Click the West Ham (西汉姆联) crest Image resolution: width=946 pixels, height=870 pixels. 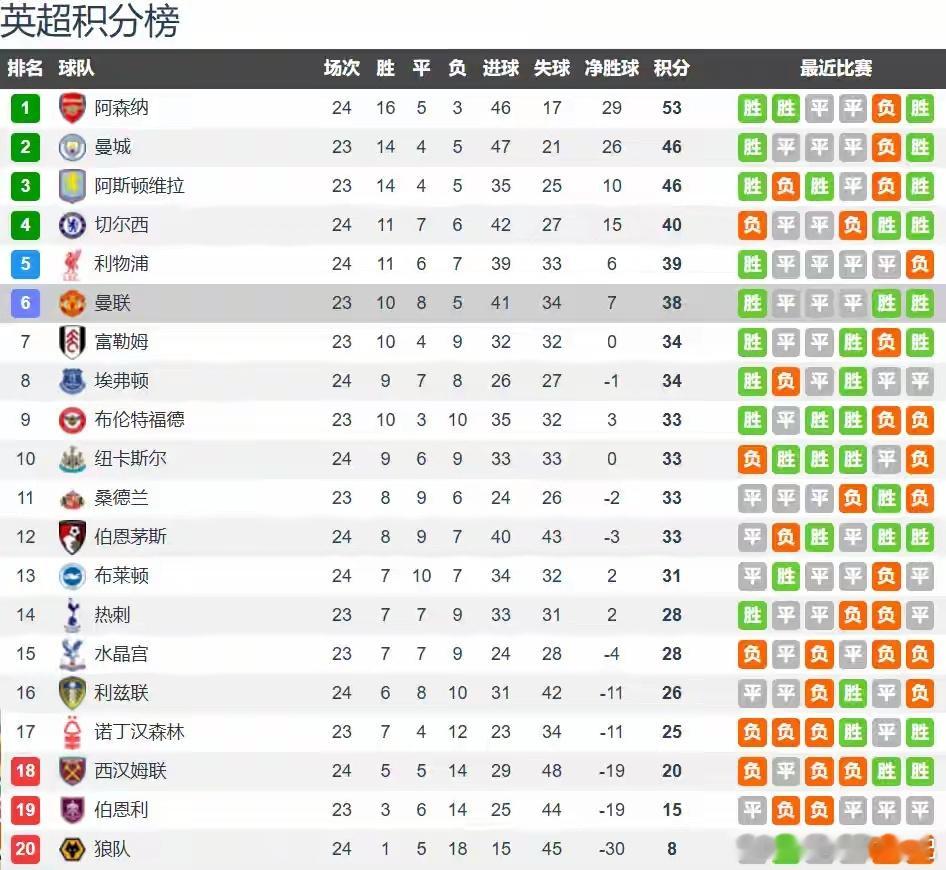pyautogui.click(x=72, y=771)
